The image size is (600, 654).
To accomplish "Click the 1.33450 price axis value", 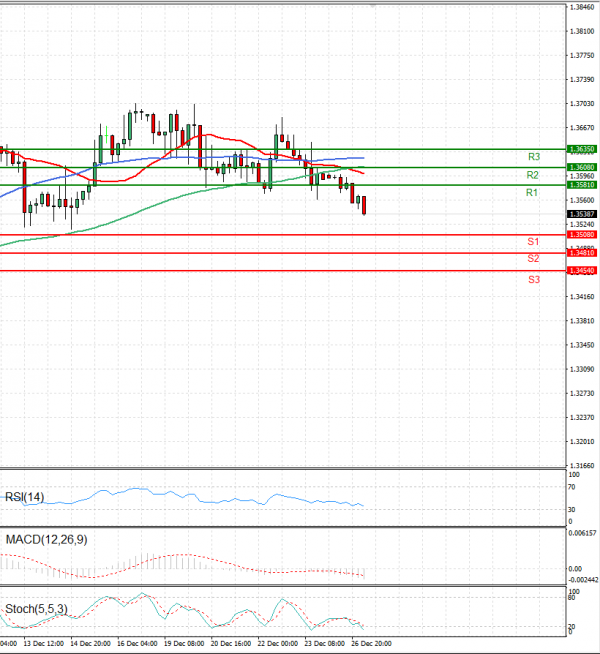I will pos(582,345).
